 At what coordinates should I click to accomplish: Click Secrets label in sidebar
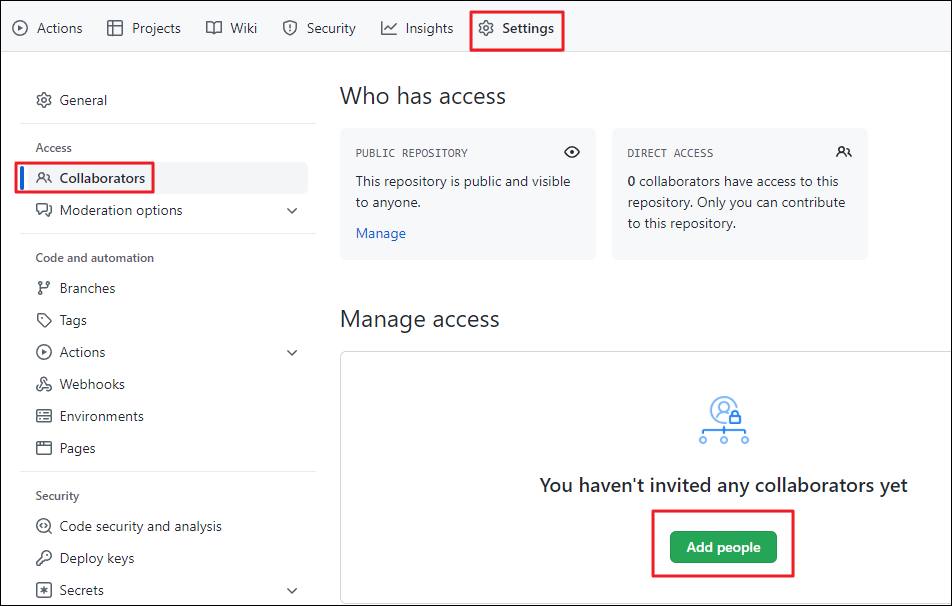81,590
